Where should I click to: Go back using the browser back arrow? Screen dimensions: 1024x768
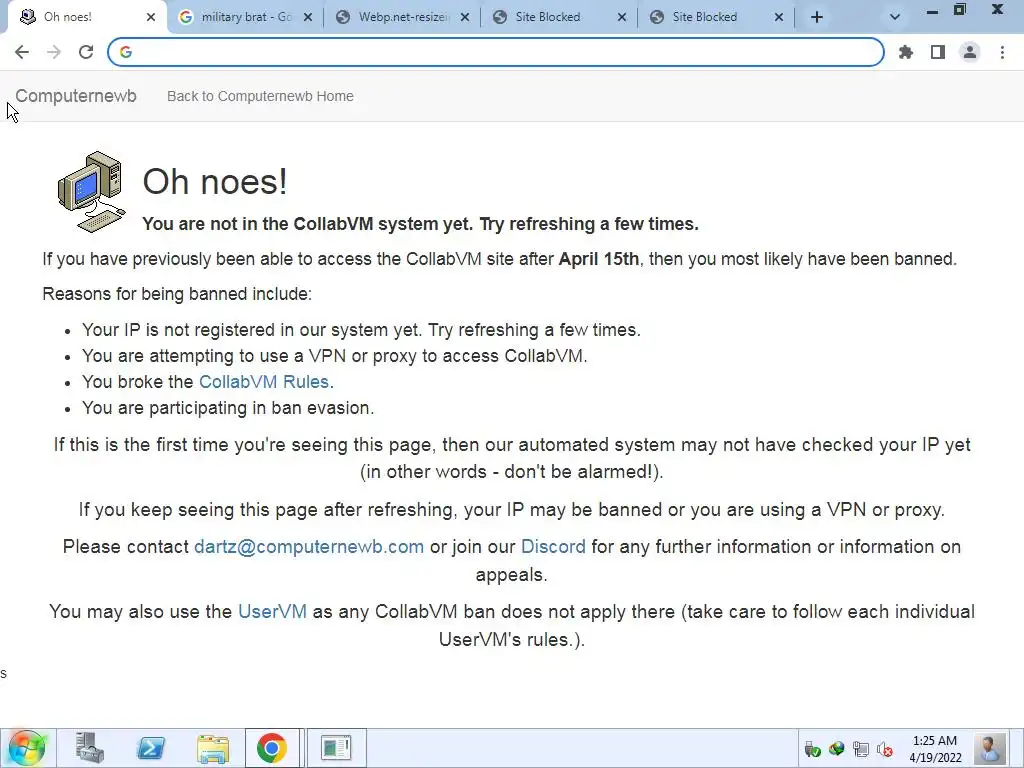click(22, 52)
